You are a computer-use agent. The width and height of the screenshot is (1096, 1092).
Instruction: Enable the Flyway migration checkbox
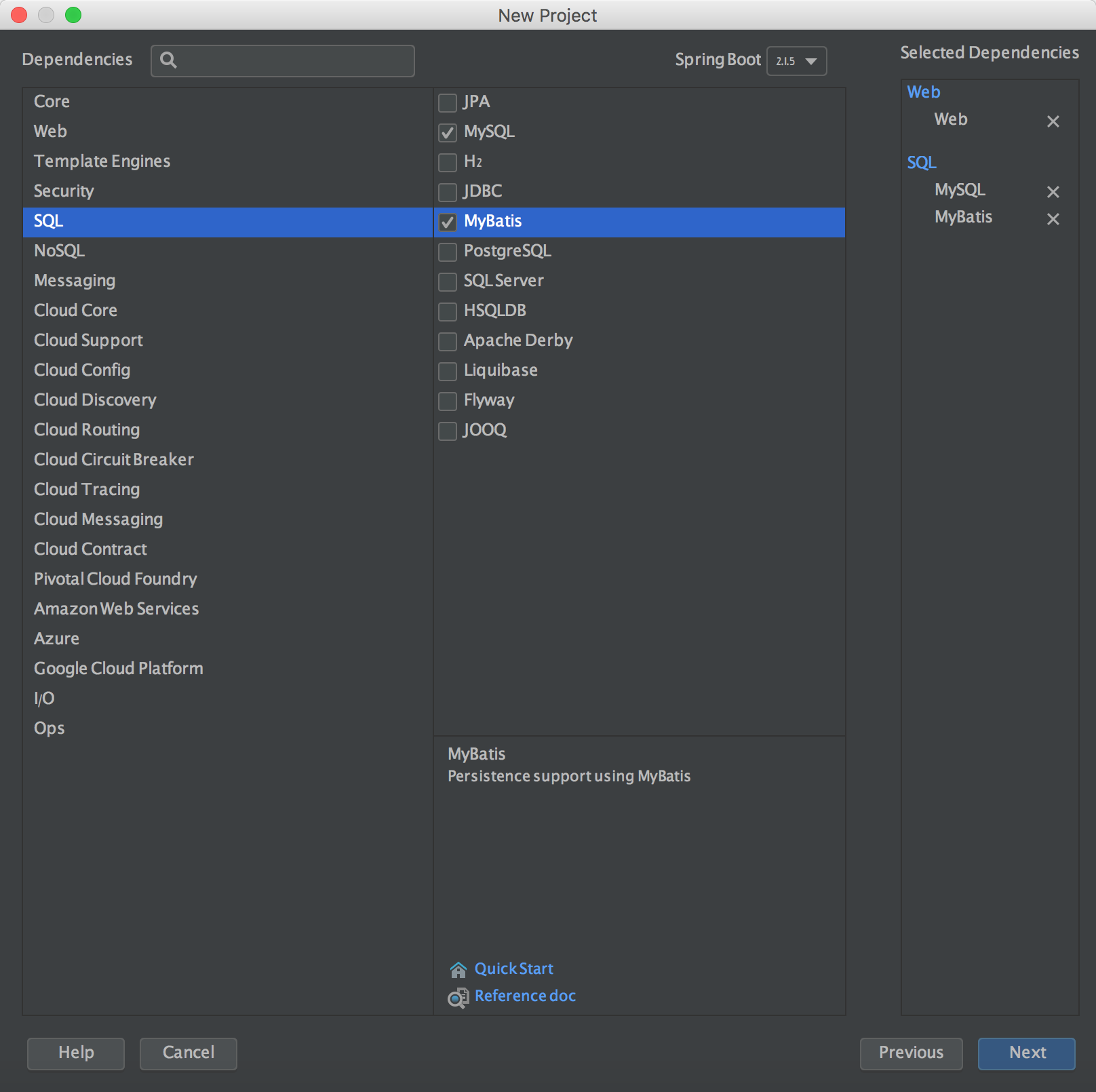coord(447,401)
